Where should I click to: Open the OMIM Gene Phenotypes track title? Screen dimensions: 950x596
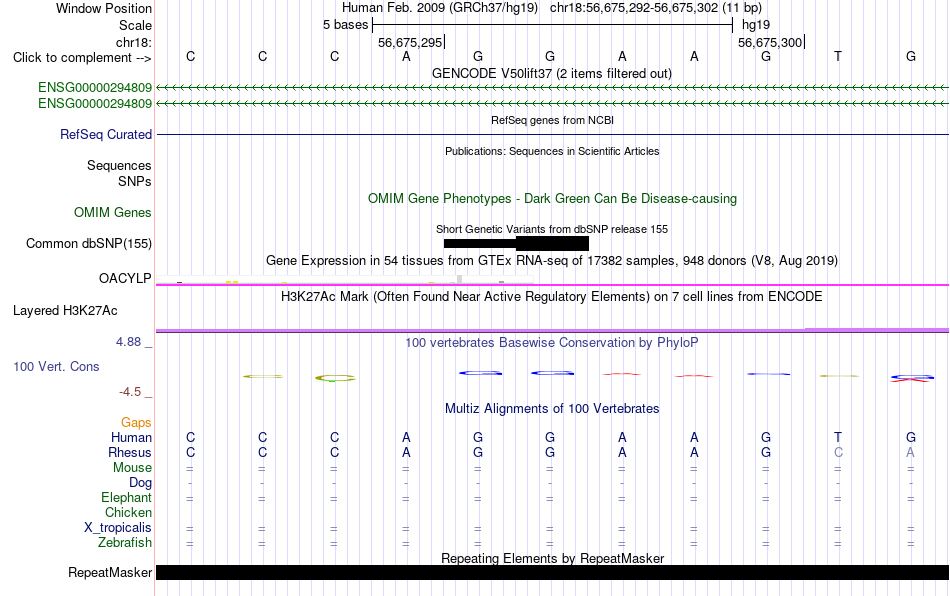(552, 199)
